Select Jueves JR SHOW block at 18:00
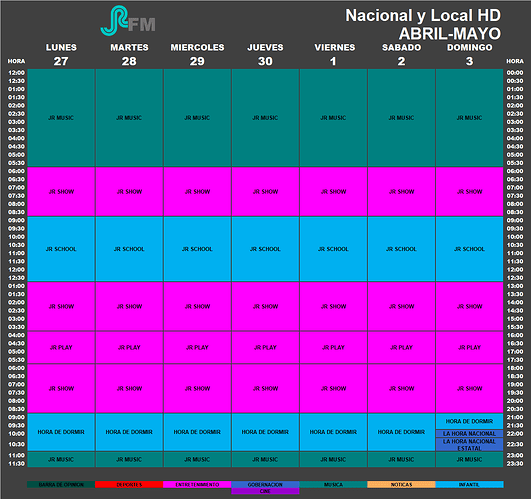 (265, 388)
